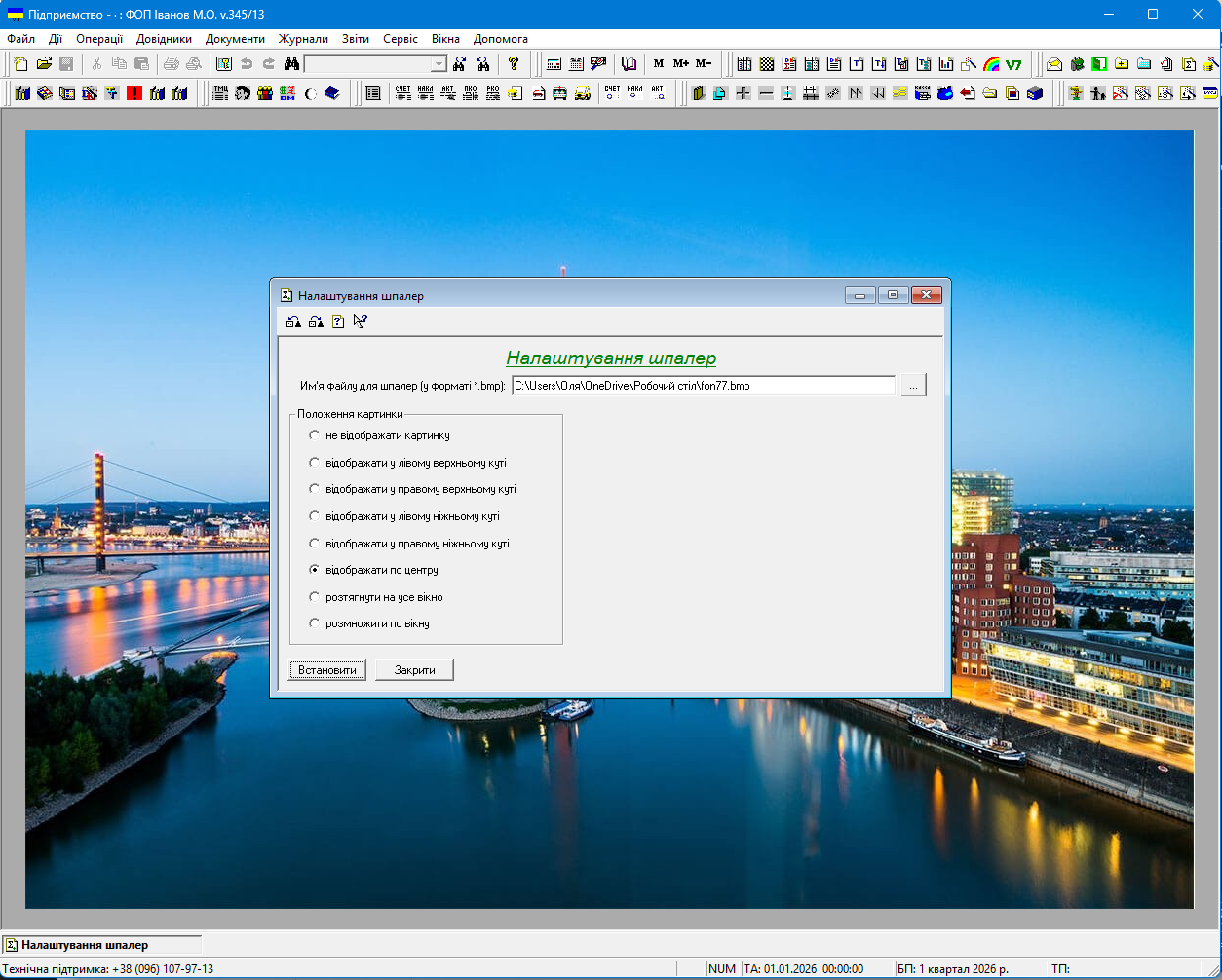Open the calculator icon in toolbar
The height and width of the screenshot is (980, 1222).
coord(554,64)
